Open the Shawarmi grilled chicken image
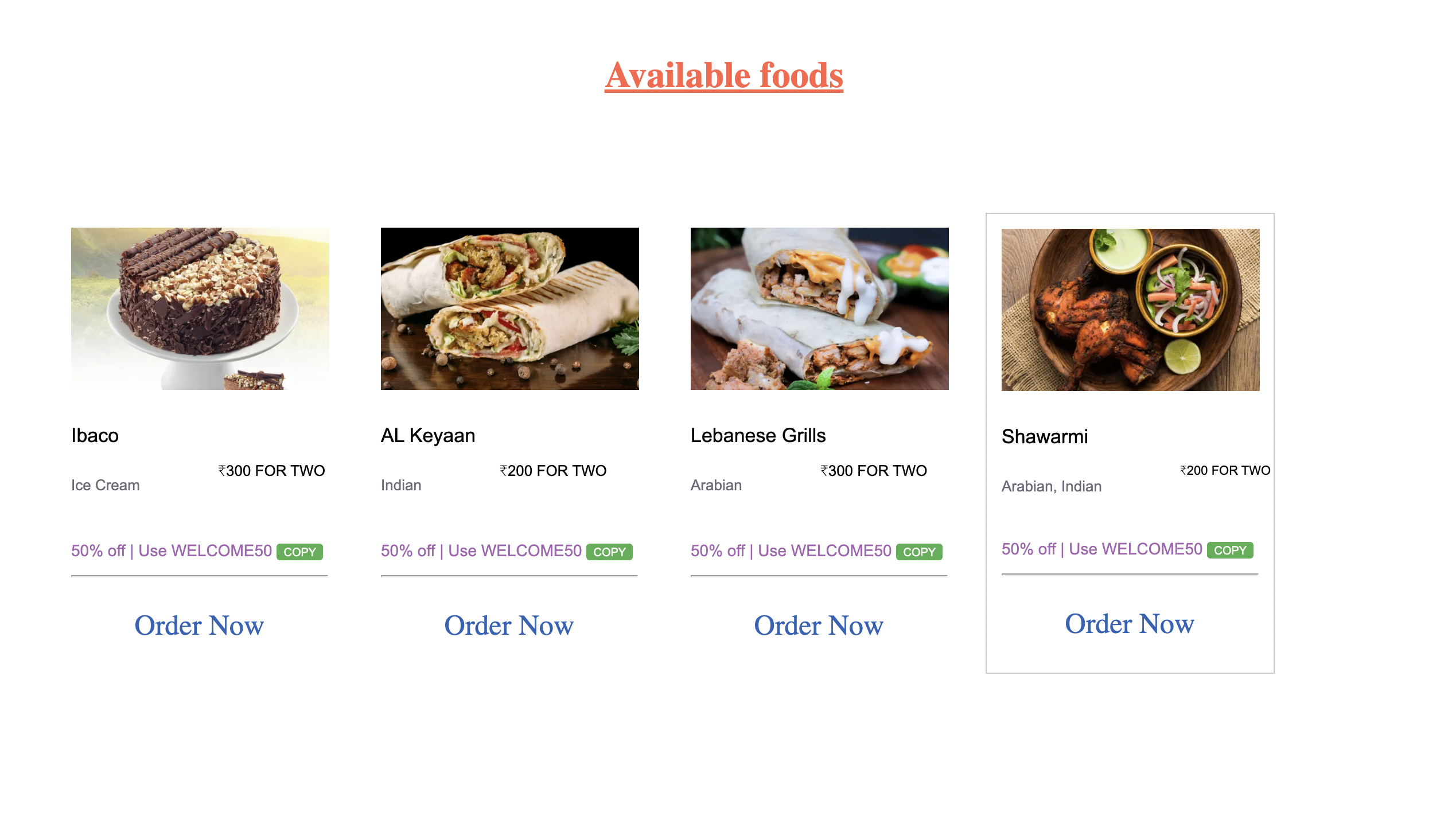Image resolution: width=1456 pixels, height=820 pixels. [1130, 310]
